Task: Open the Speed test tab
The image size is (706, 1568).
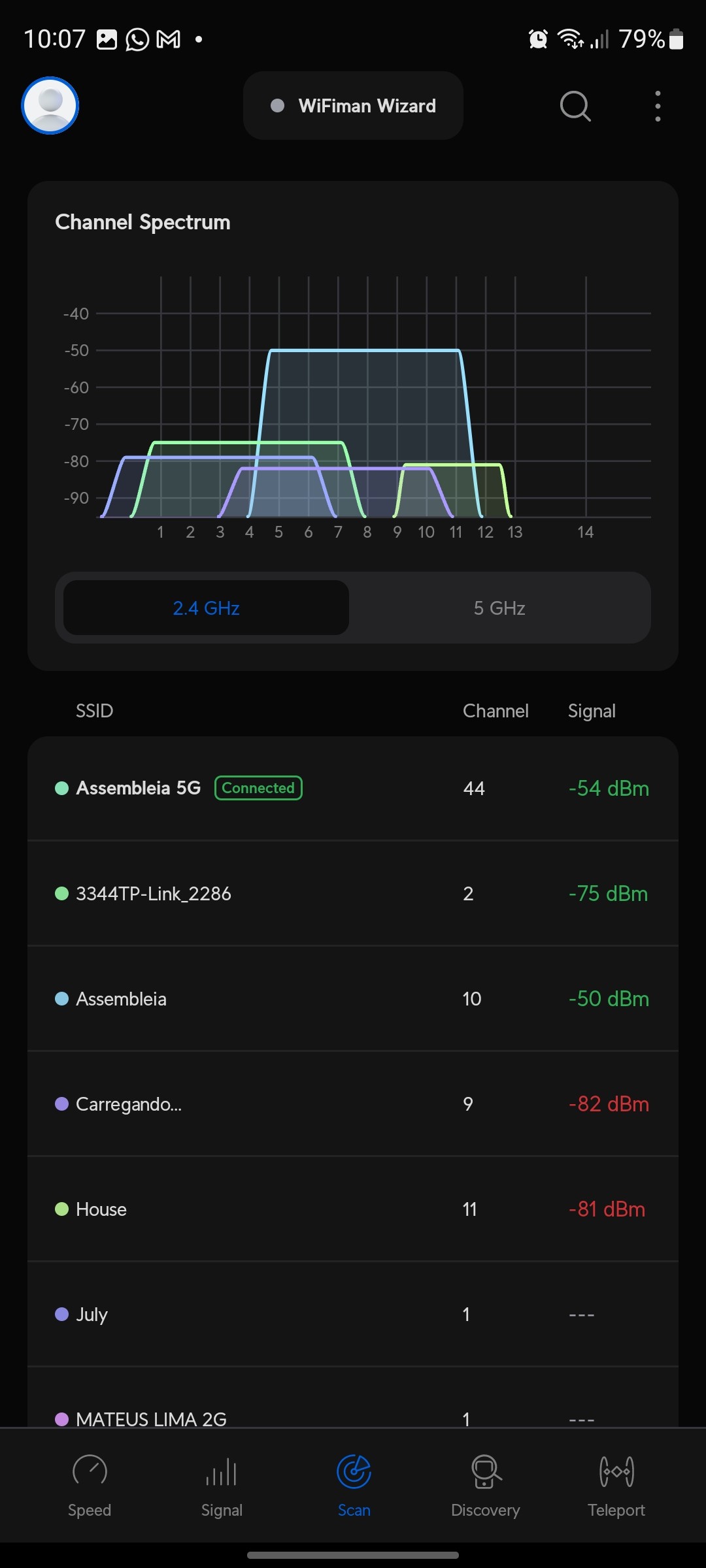Action: 90,1484
